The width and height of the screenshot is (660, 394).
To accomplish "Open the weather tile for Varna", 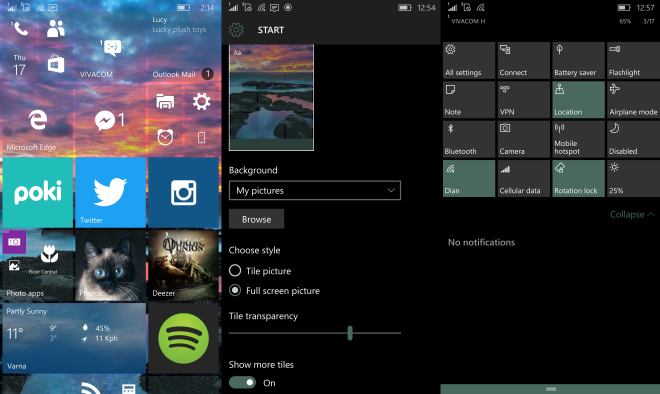I will point(74,338).
